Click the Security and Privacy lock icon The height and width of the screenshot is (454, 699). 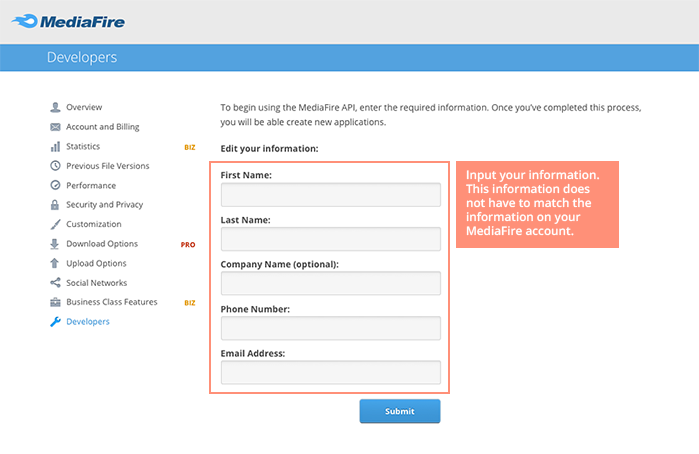click(x=56, y=205)
